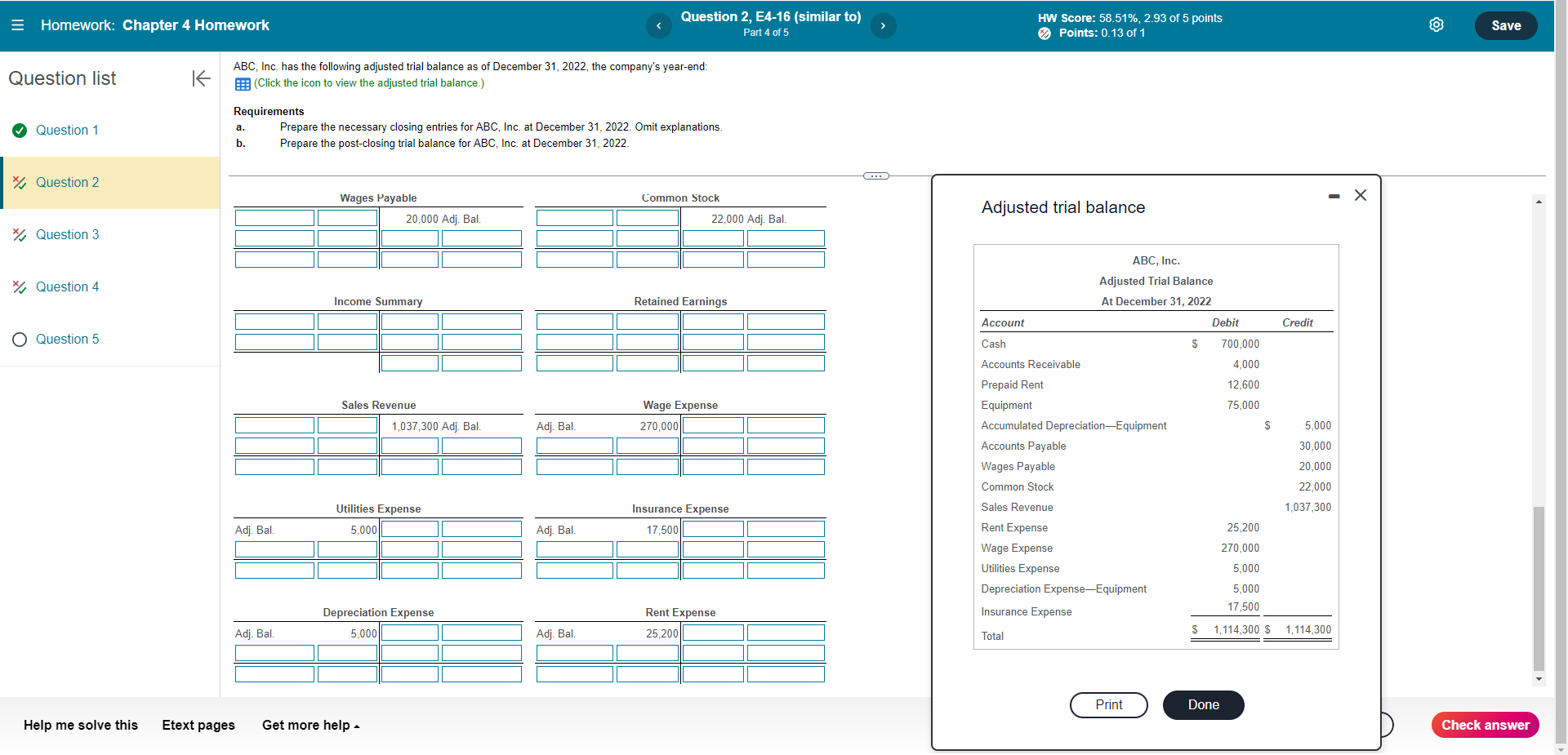Click the empty circle beside Question 5
This screenshot has height=755, width=1568.
click(20, 340)
